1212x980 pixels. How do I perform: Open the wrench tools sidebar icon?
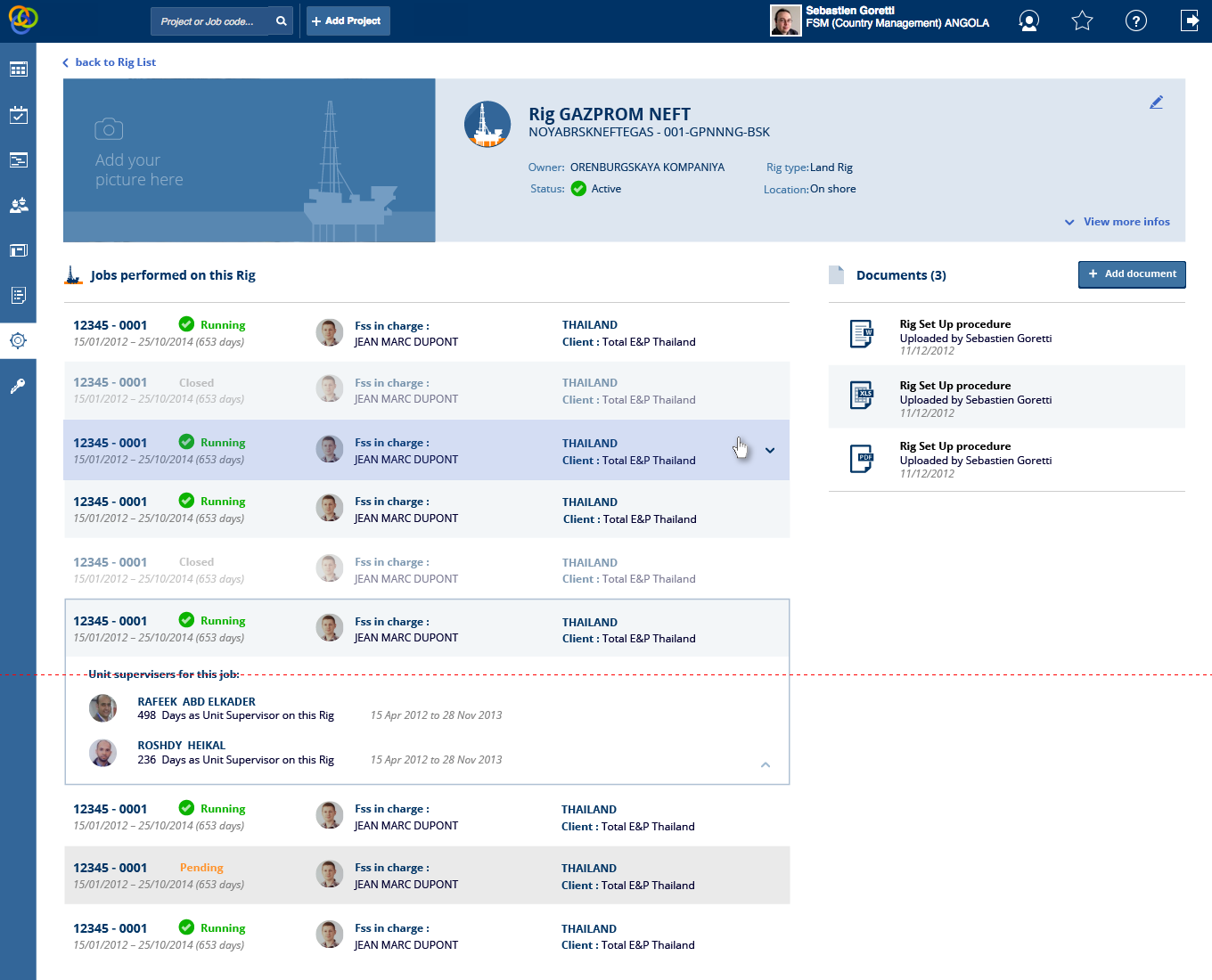click(x=18, y=387)
